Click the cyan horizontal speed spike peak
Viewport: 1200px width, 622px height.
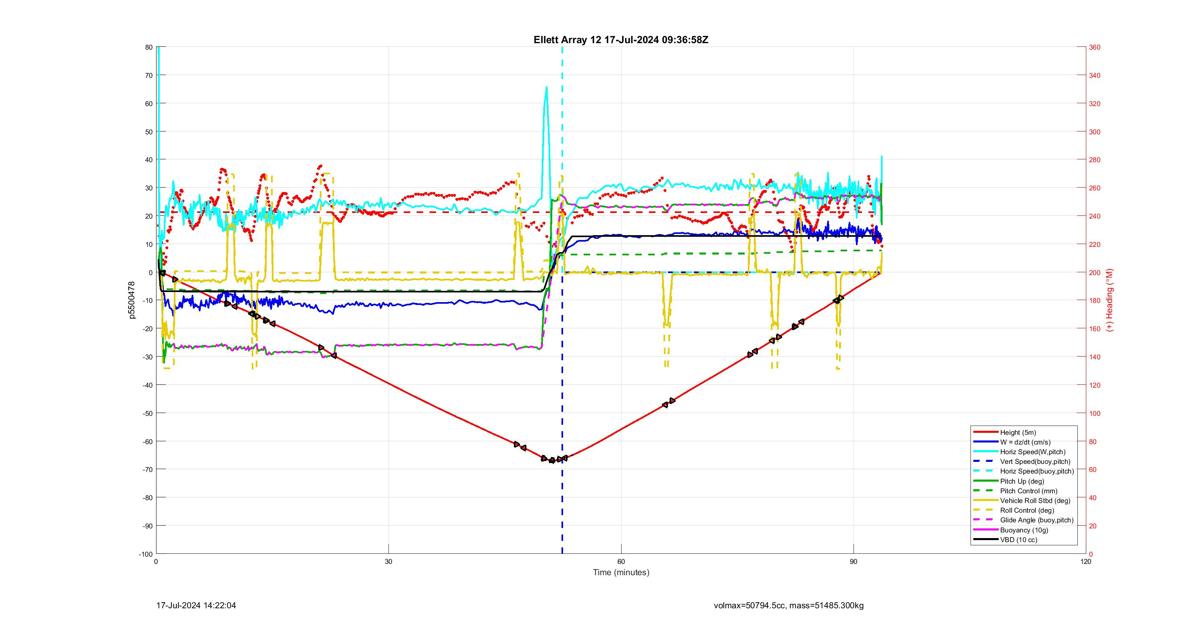[546, 88]
